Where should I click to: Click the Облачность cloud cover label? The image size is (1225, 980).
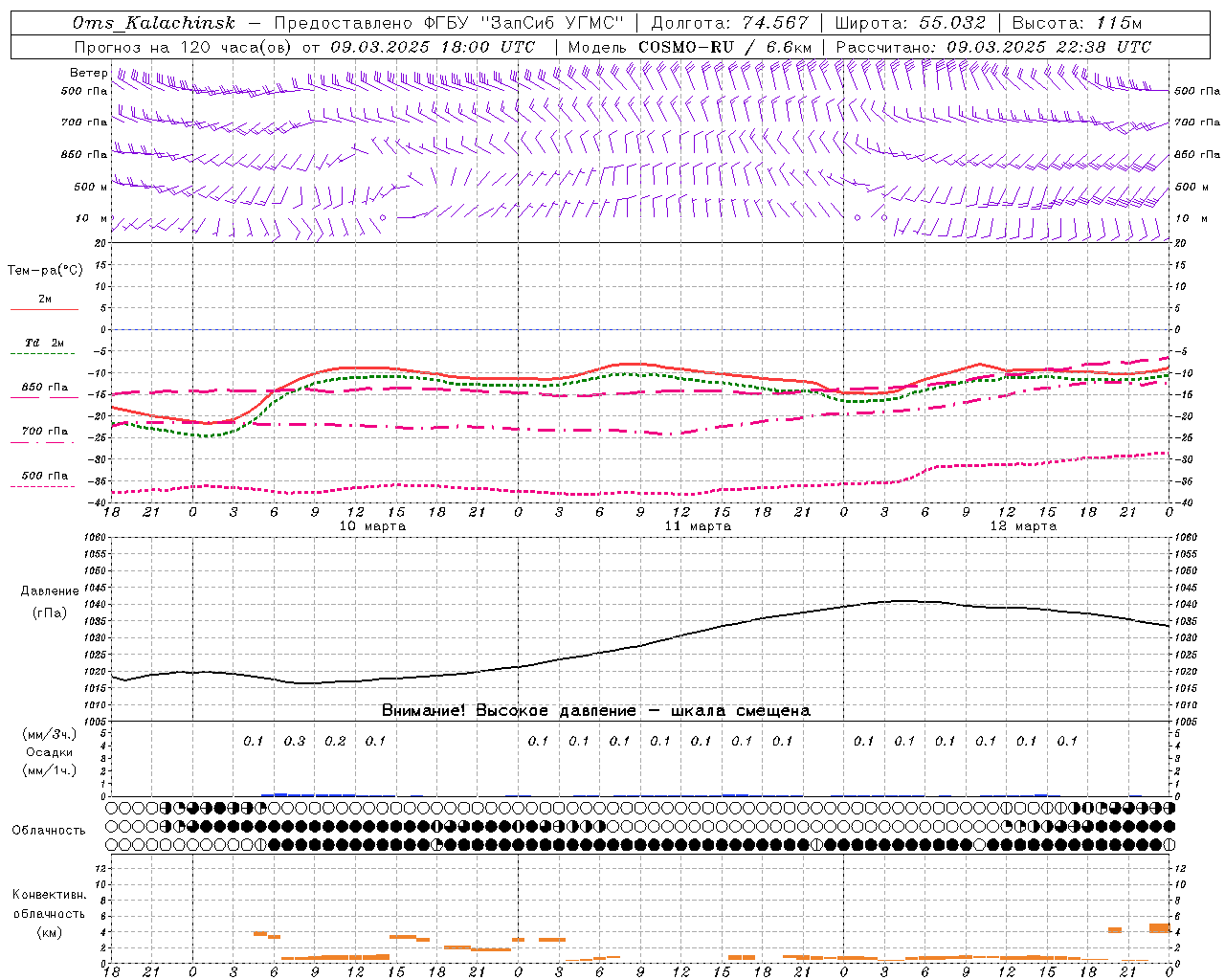pos(49,831)
